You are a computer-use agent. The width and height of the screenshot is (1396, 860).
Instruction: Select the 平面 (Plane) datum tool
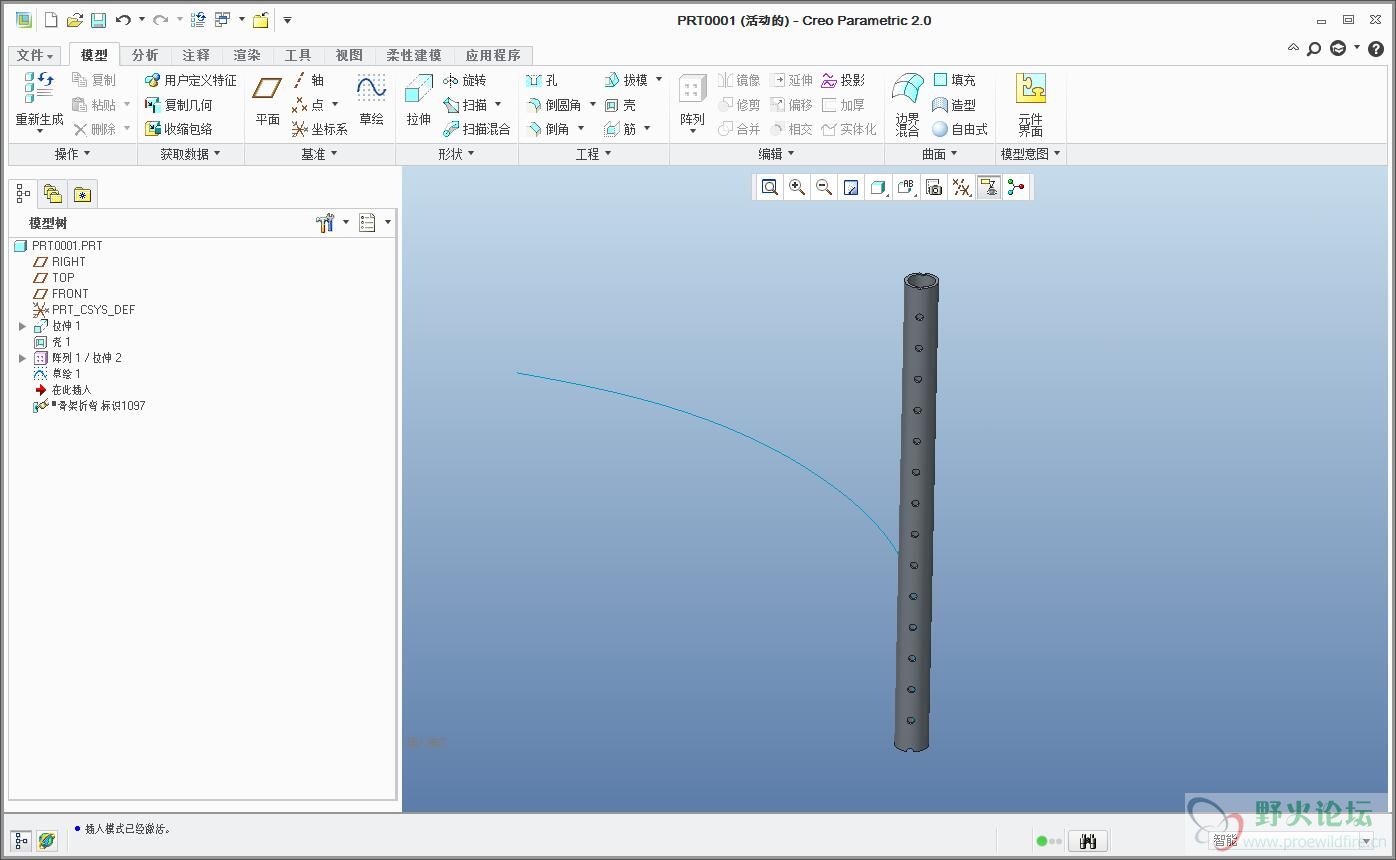point(267,99)
